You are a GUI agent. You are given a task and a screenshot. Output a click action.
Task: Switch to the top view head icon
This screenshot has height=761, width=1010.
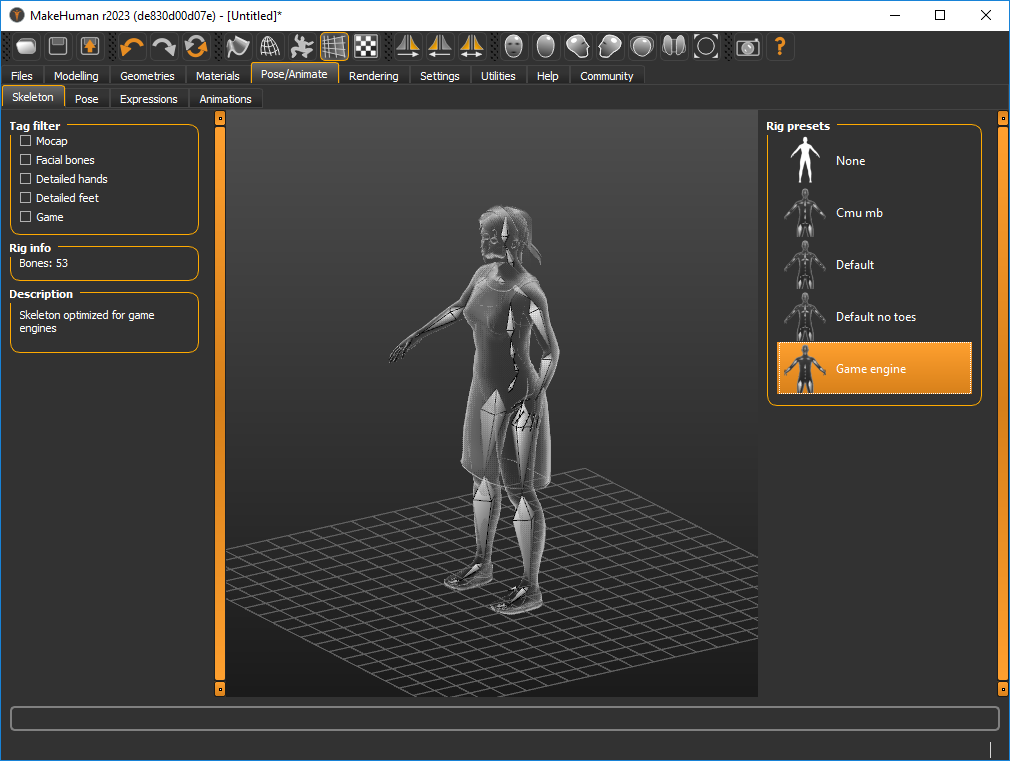642,46
